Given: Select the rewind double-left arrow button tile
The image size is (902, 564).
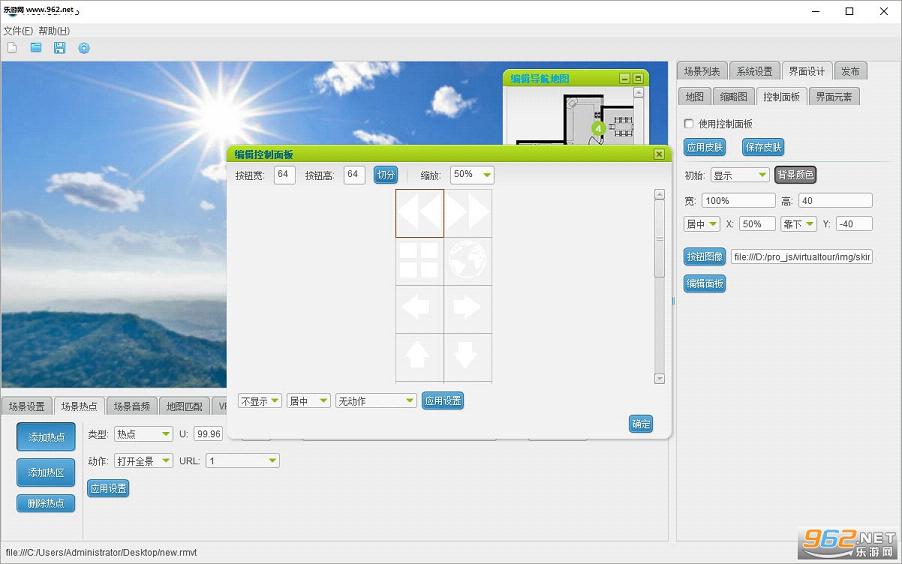Looking at the screenshot, I should tap(419, 213).
